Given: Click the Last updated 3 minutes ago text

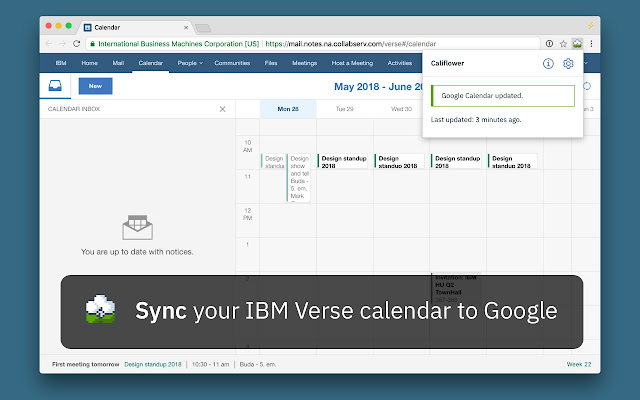Looking at the screenshot, I should click(x=476, y=120).
